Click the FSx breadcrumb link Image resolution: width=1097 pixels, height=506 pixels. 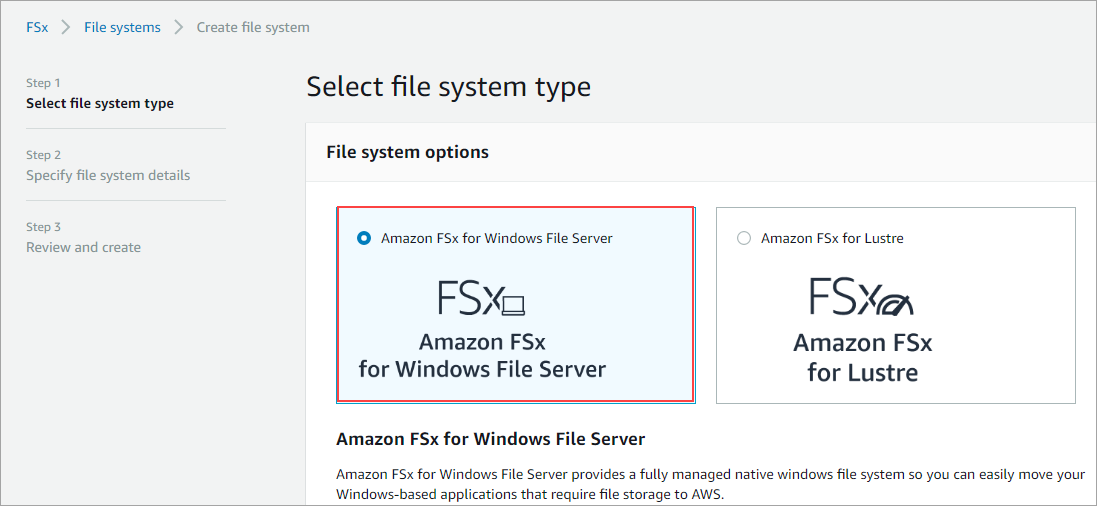[37, 28]
